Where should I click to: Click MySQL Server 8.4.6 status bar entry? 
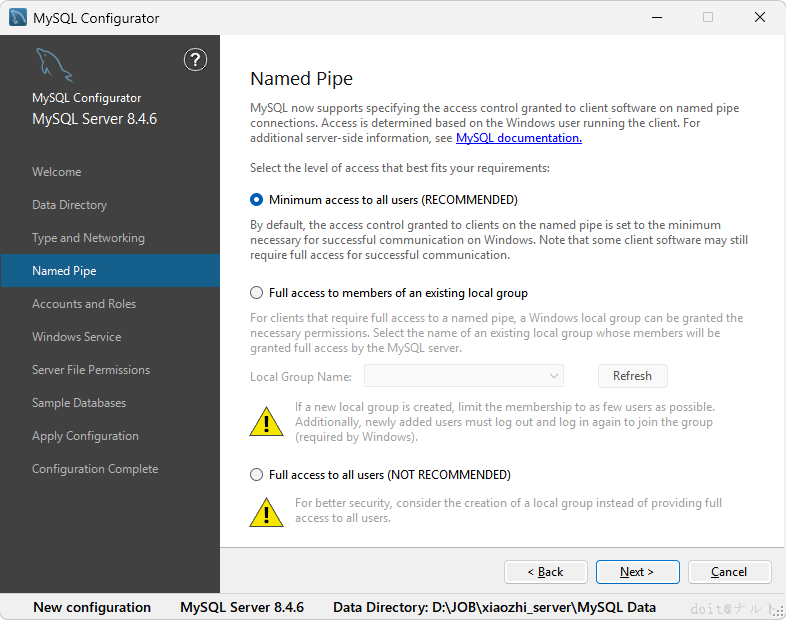click(x=242, y=607)
